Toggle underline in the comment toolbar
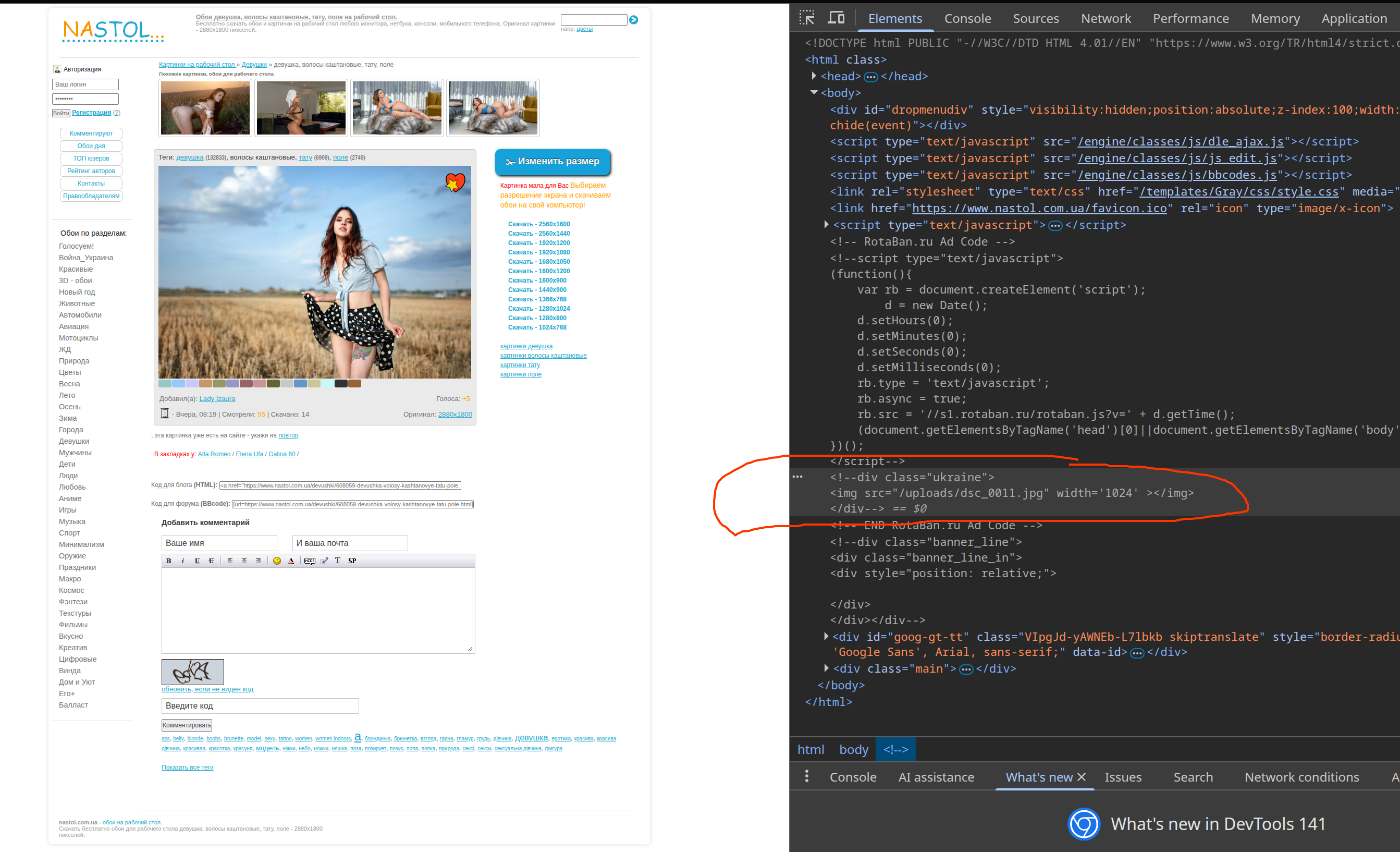 click(197, 561)
